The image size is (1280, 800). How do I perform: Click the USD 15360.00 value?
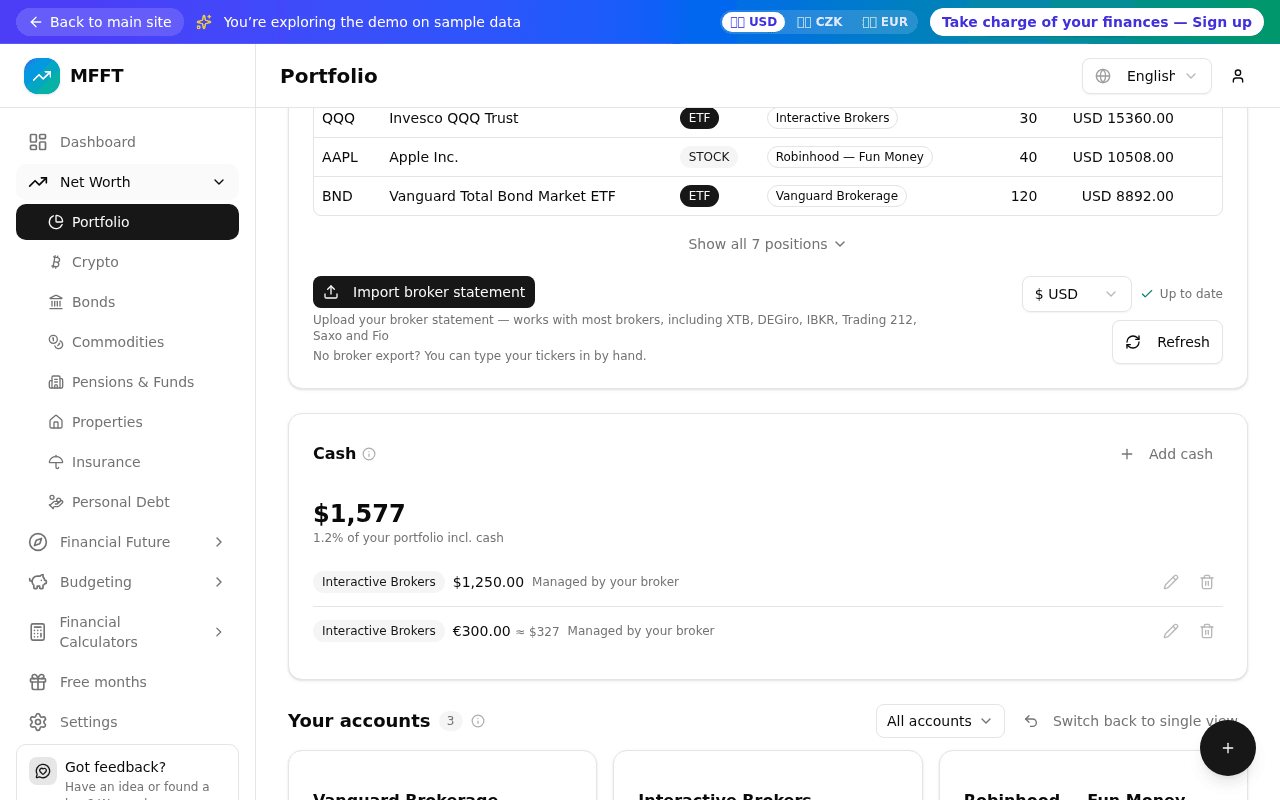1123,118
